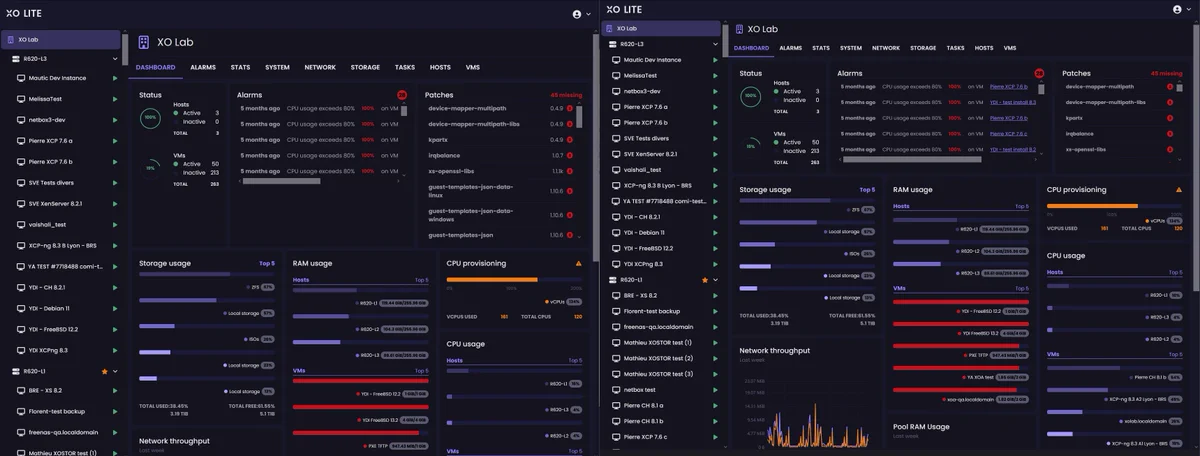Screen dimensions: 1200x456
Task: Click CPU provisioning warning icon, right window
Action: (1178, 189)
